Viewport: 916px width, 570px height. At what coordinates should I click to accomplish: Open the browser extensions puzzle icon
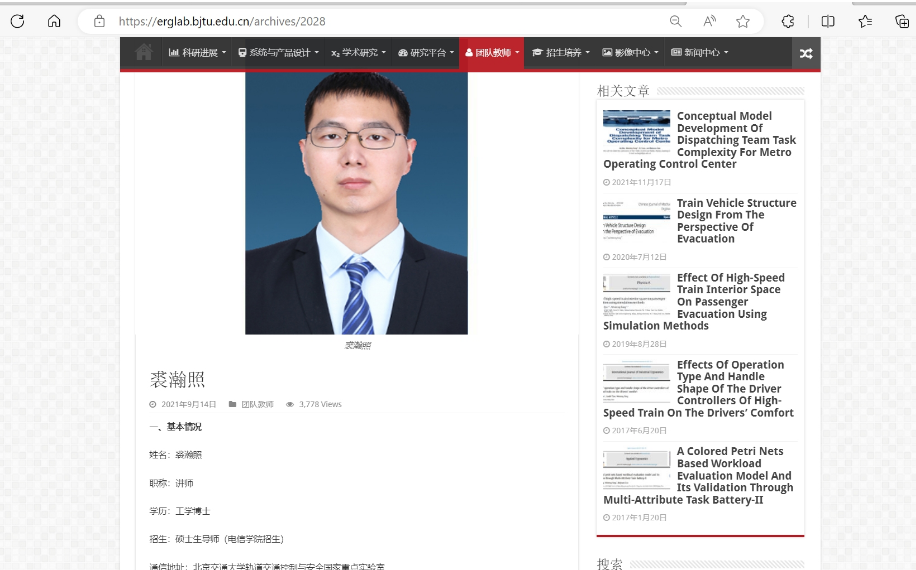pos(788,21)
